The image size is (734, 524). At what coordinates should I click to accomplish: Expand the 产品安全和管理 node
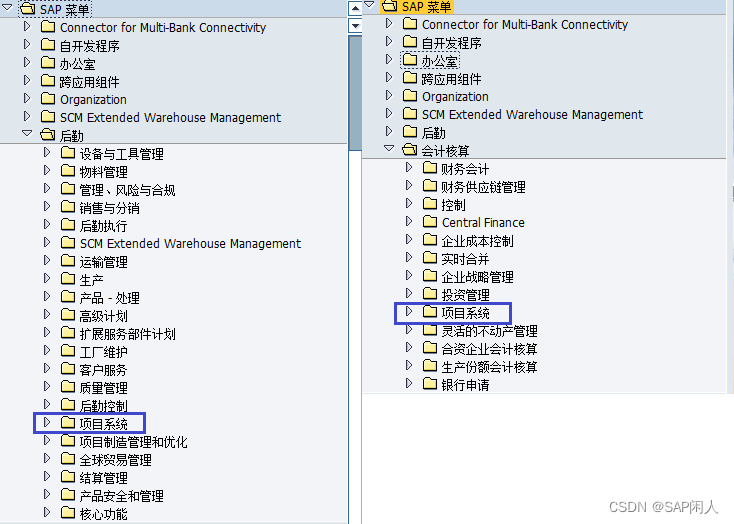pyautogui.click(x=47, y=494)
